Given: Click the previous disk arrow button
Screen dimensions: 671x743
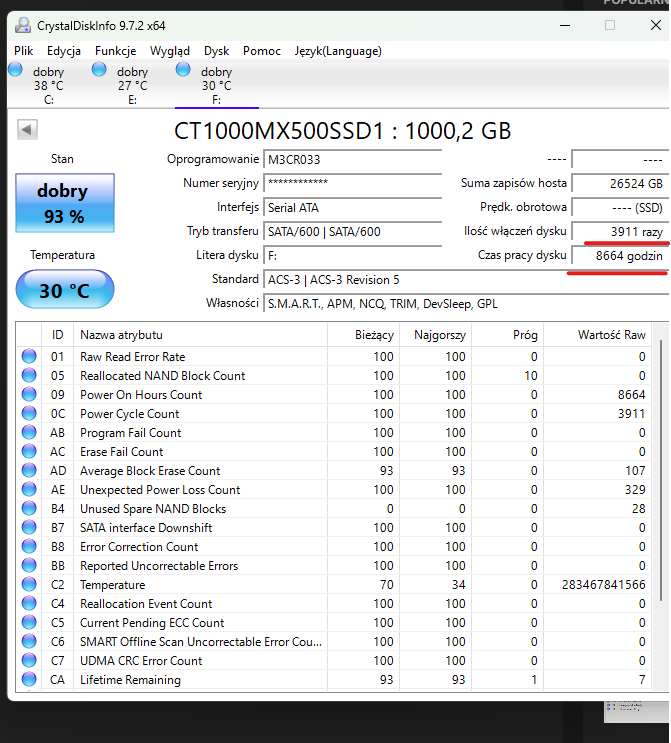Looking at the screenshot, I should click(x=28, y=130).
